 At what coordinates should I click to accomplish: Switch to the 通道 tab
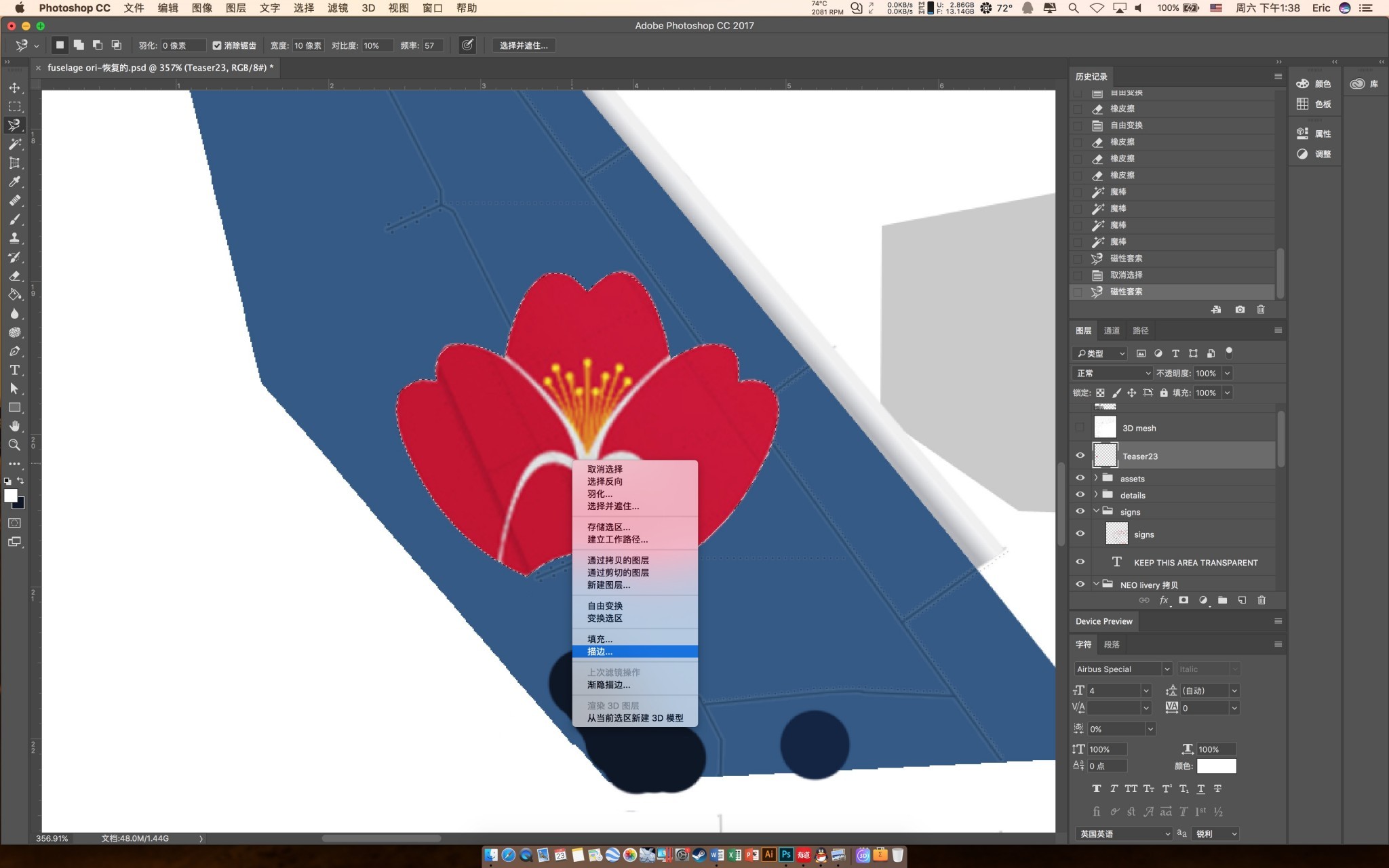click(x=1112, y=330)
